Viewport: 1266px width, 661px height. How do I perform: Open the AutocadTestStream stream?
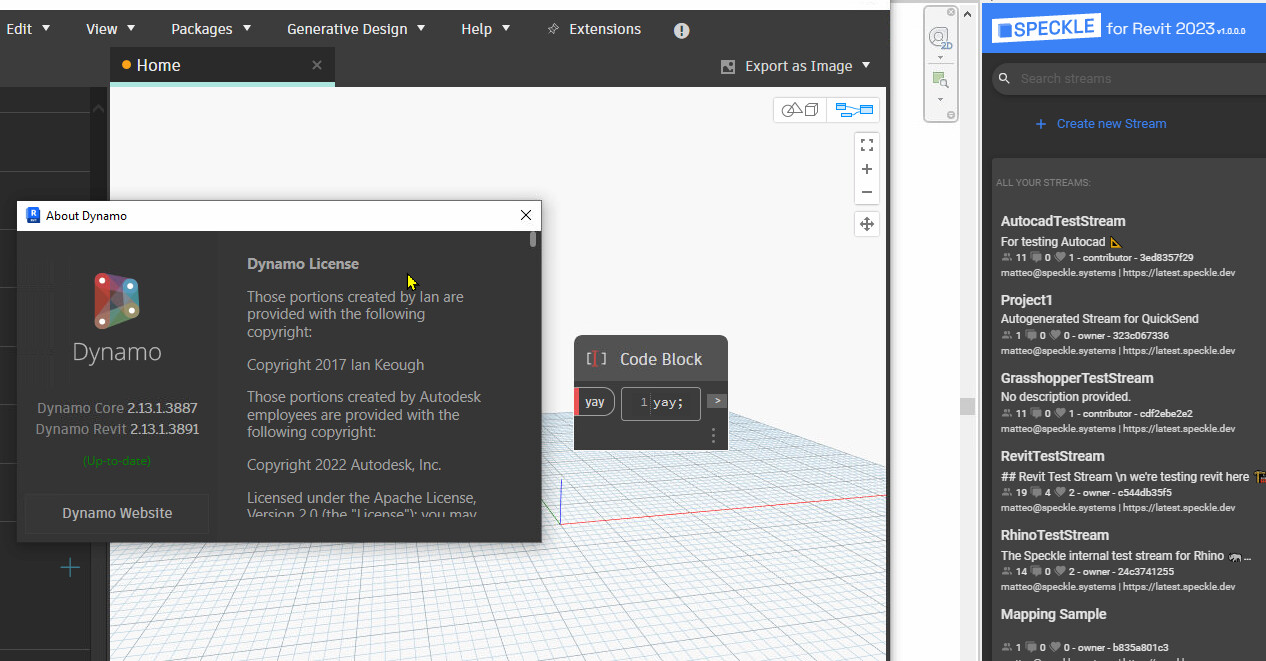coord(1063,221)
